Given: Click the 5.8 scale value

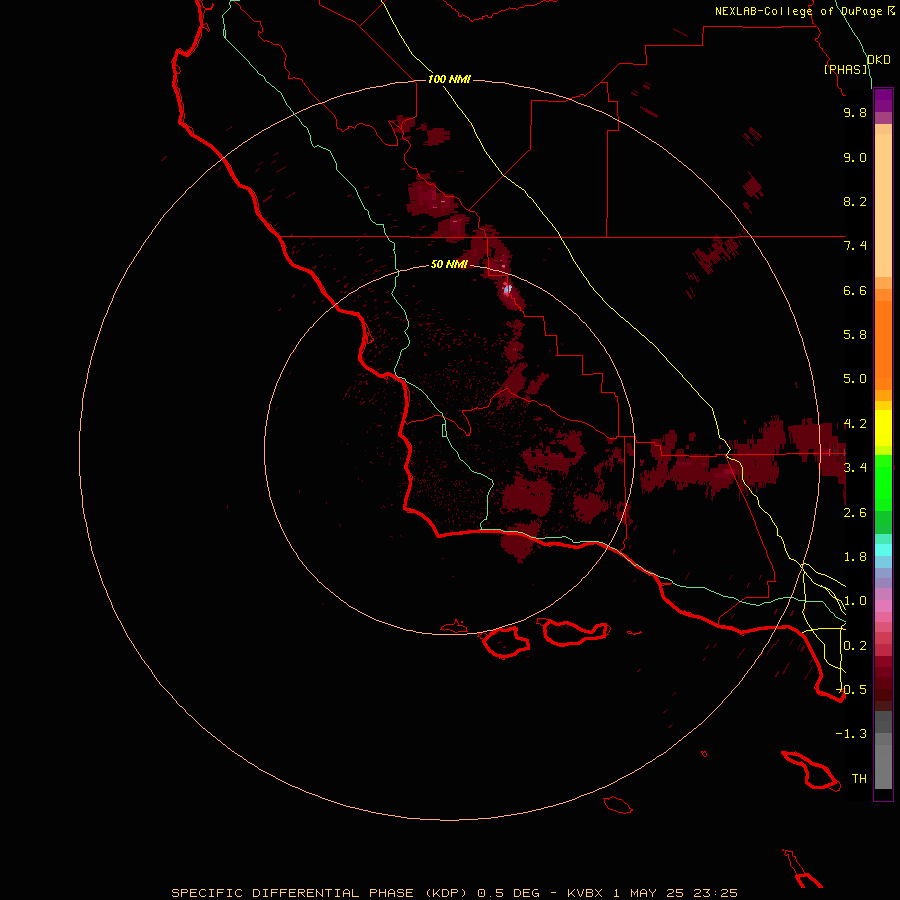Looking at the screenshot, I should coord(855,335).
